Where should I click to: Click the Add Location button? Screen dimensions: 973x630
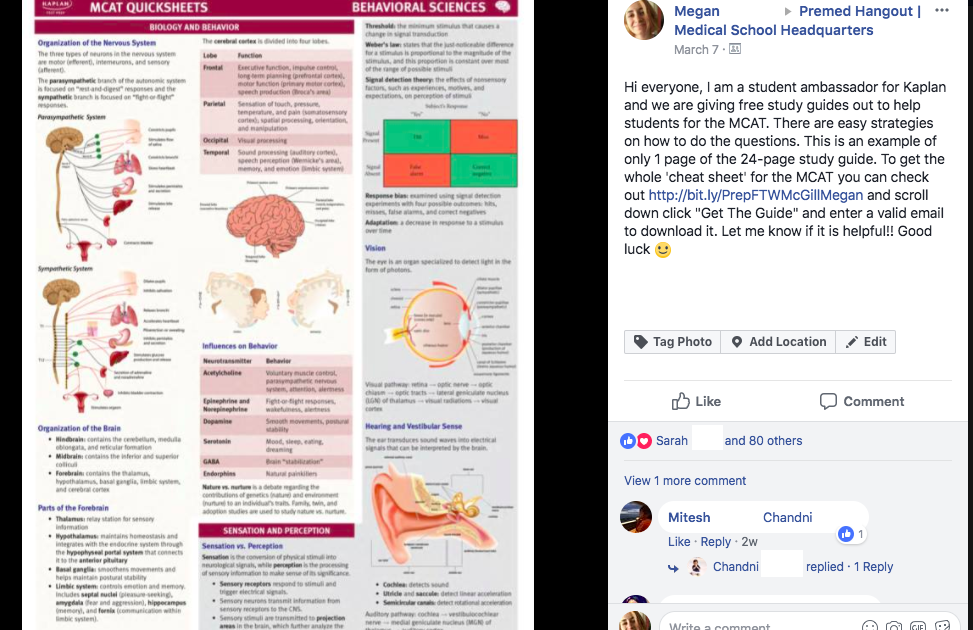(778, 342)
